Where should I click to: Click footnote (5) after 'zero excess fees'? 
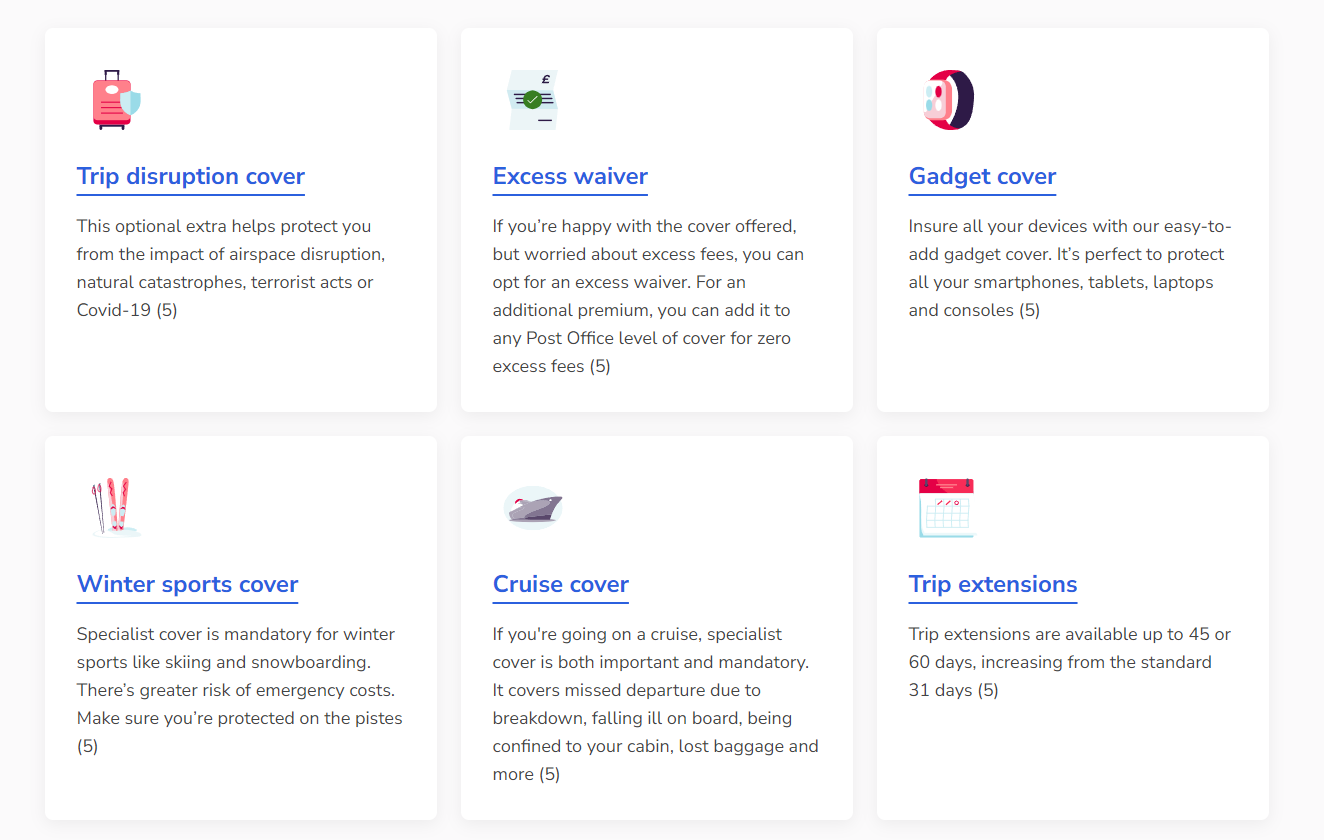coord(599,366)
